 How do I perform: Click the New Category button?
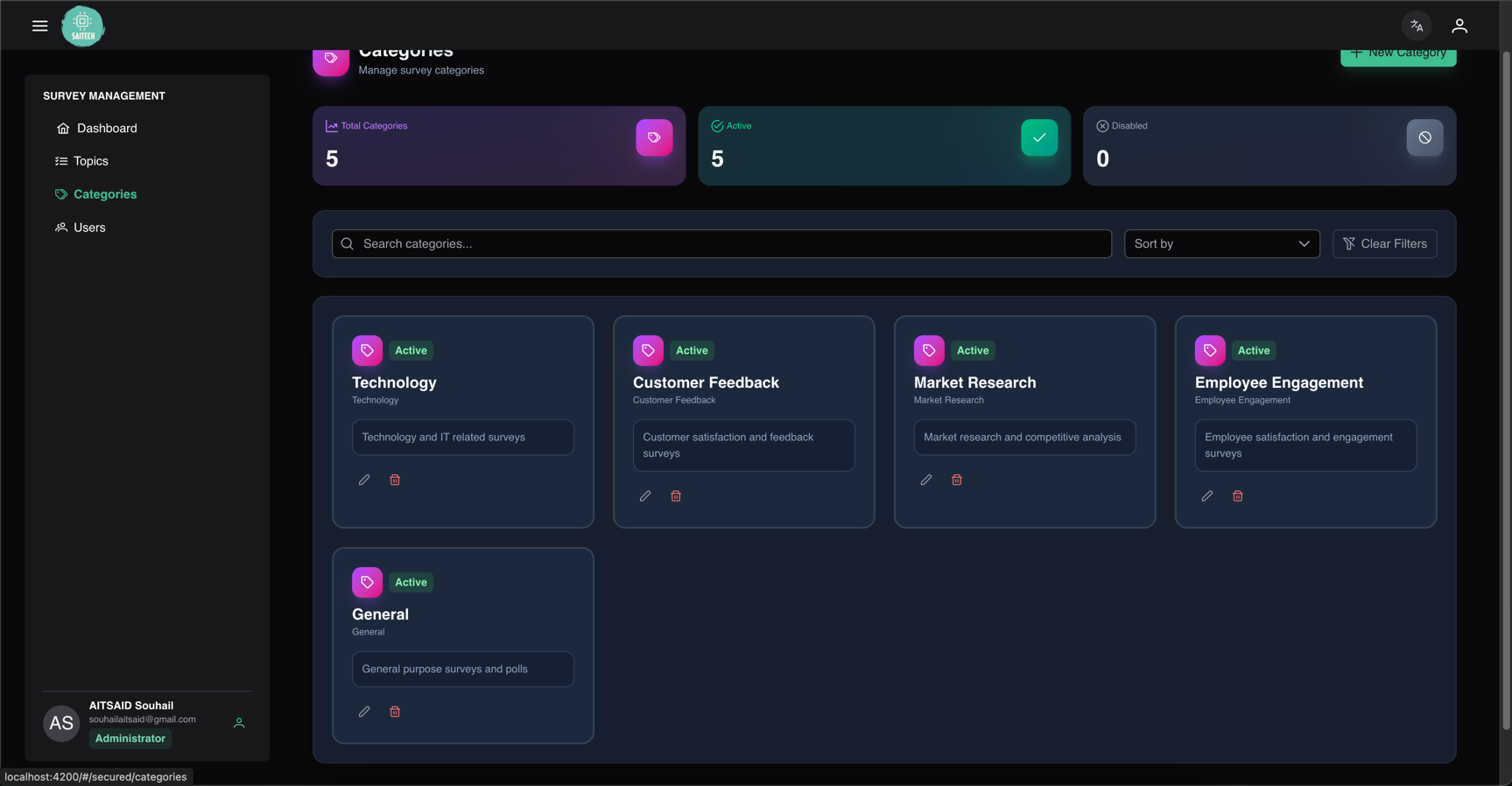1398,56
